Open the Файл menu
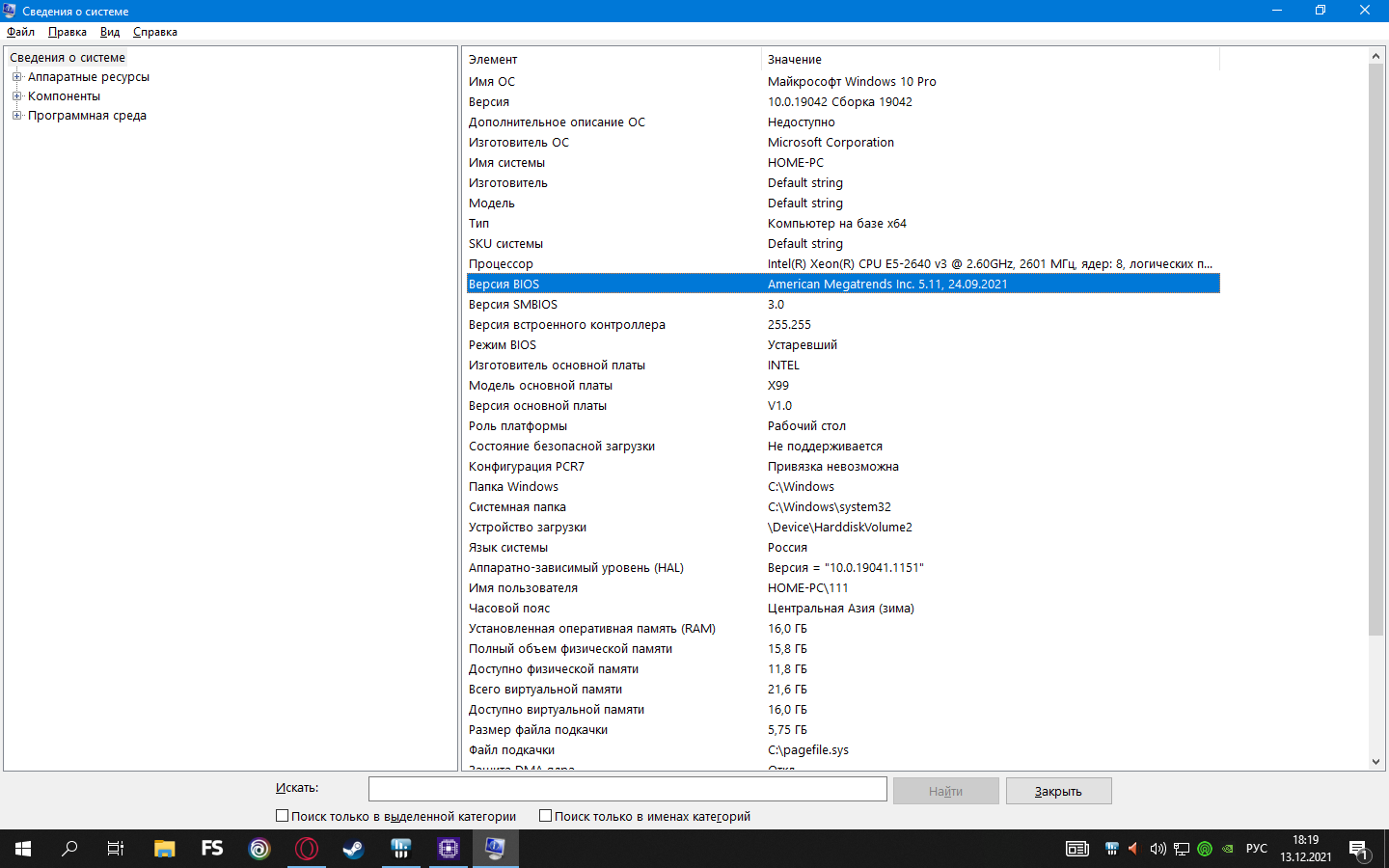Image resolution: width=1389 pixels, height=868 pixels. tap(20, 32)
